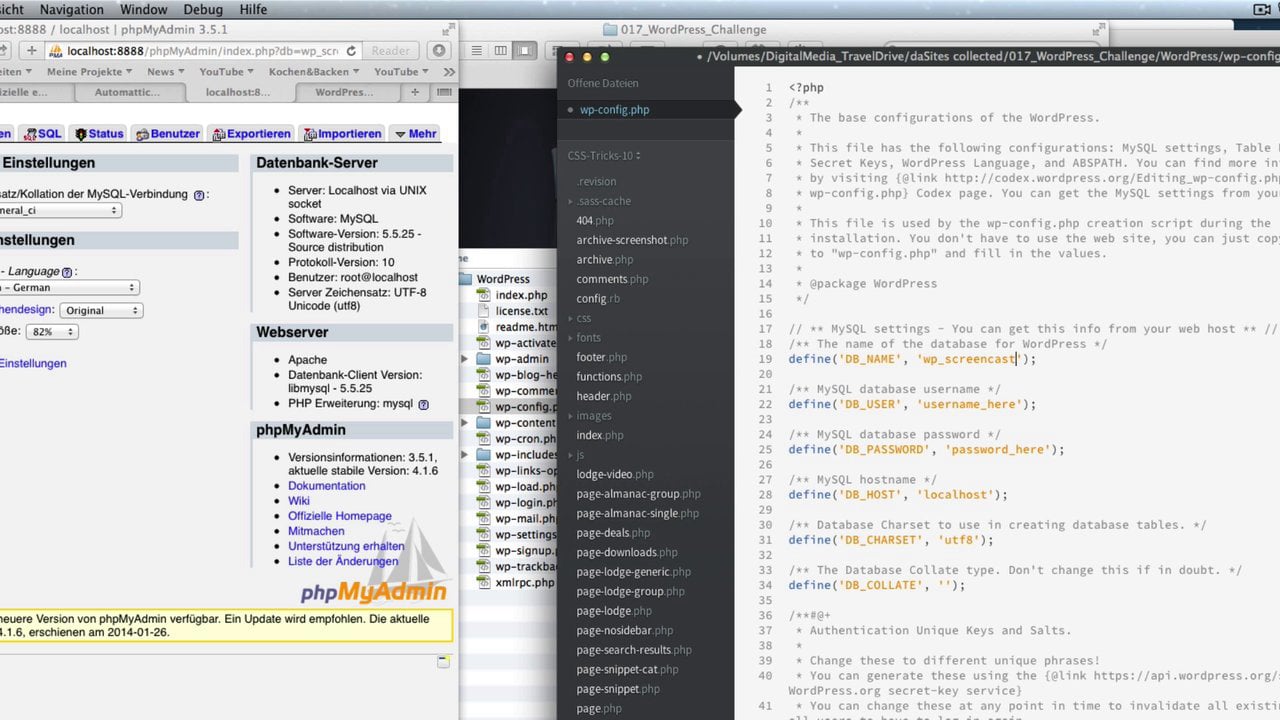This screenshot has width=1280, height=720.
Task: Open the Status tab in phpMyAdmin
Action: coord(98,133)
